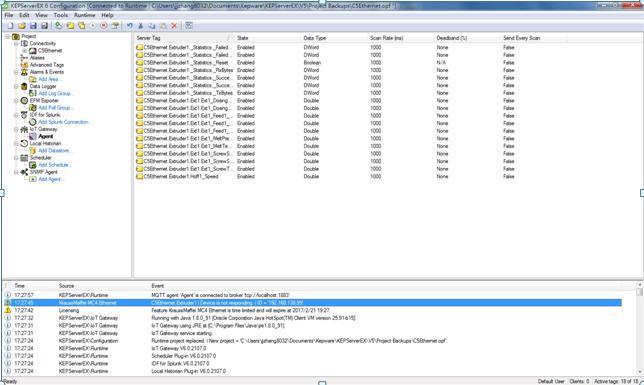Screen dimensions: 644x385
Task: Open the File menu
Action: point(9,15)
